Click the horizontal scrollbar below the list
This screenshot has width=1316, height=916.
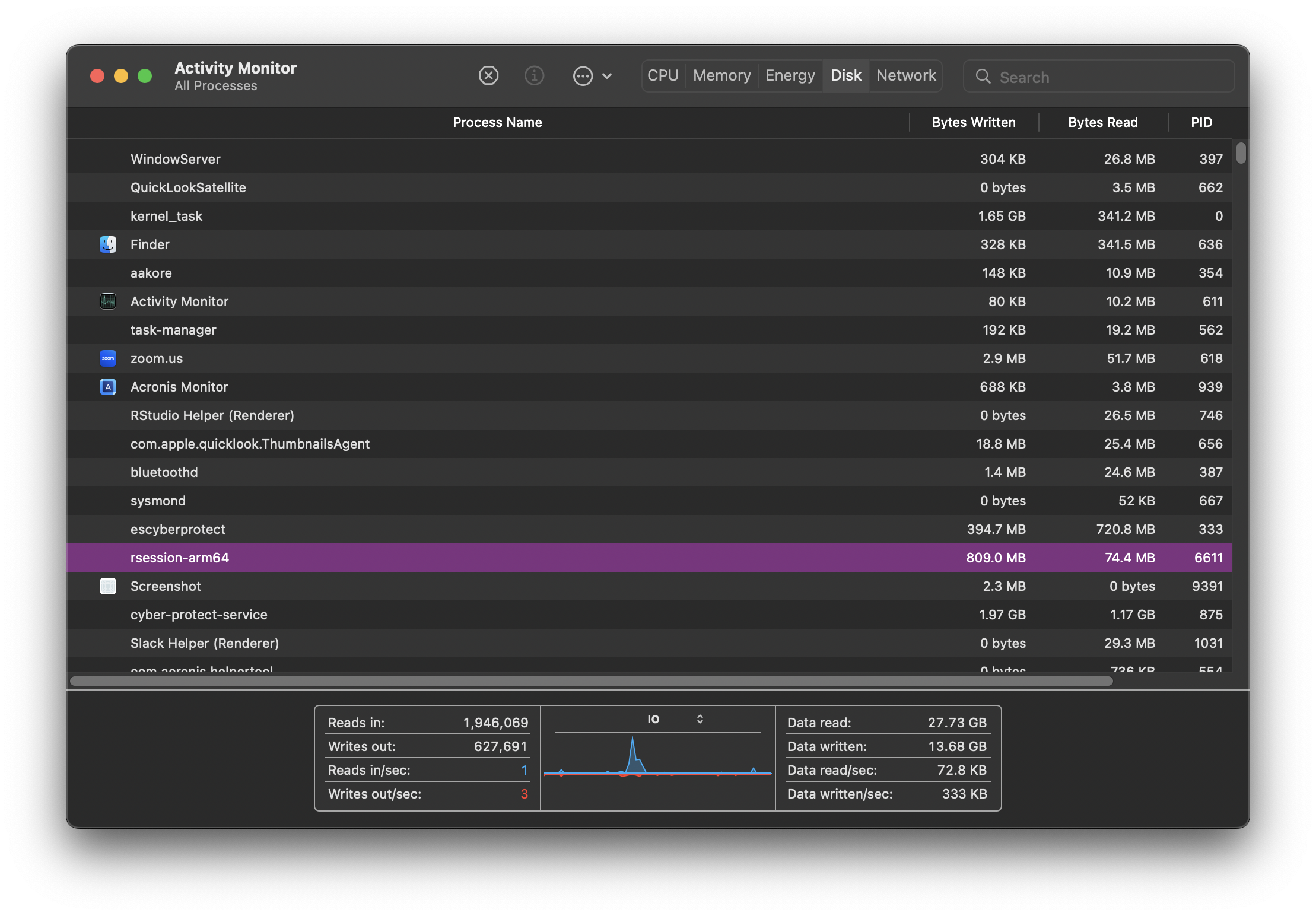point(591,681)
